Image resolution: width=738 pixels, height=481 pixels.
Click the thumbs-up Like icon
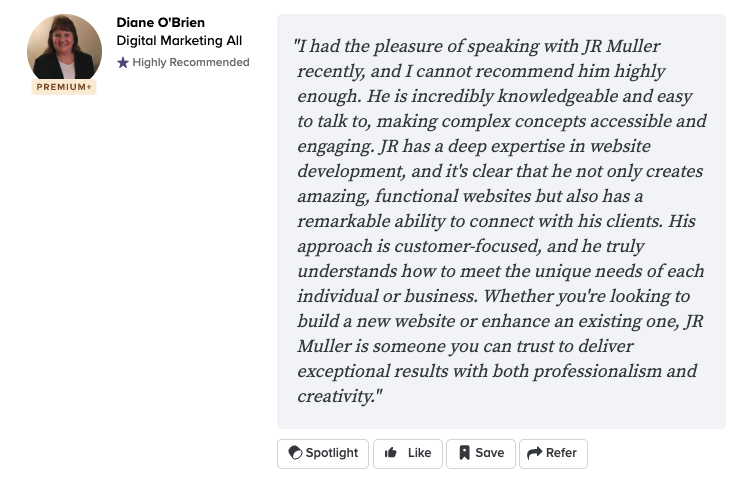391,453
